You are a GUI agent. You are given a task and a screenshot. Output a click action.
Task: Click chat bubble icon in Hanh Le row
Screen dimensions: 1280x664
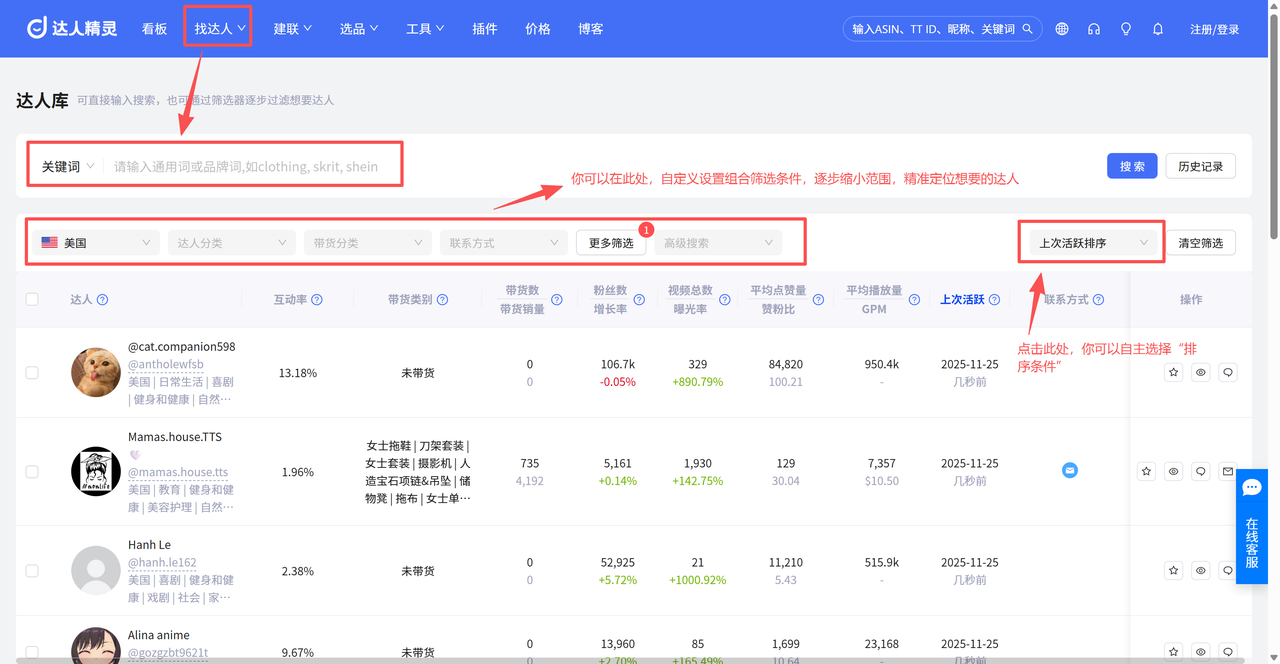pos(1229,570)
